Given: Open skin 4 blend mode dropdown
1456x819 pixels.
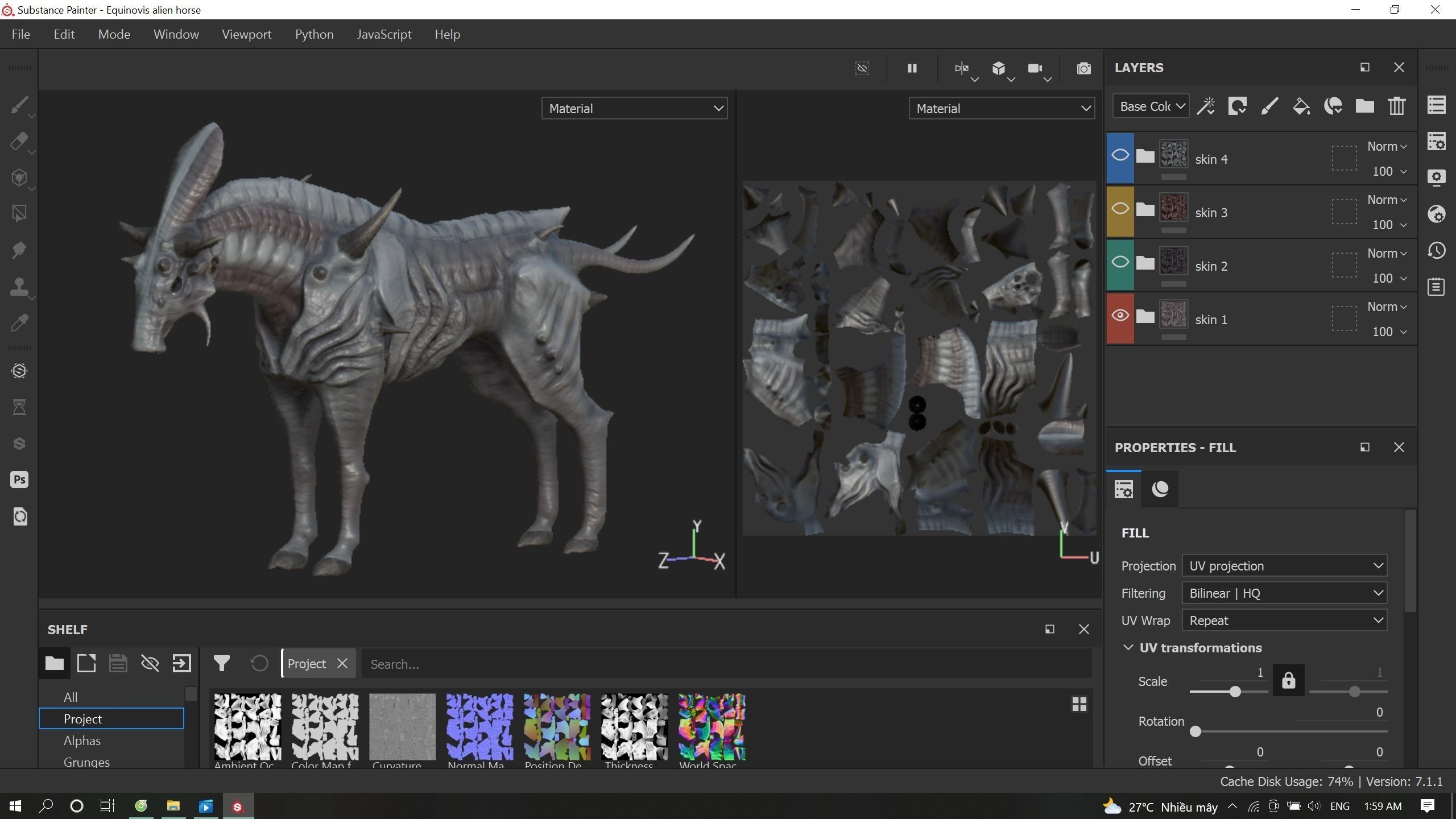Looking at the screenshot, I should [1387, 147].
